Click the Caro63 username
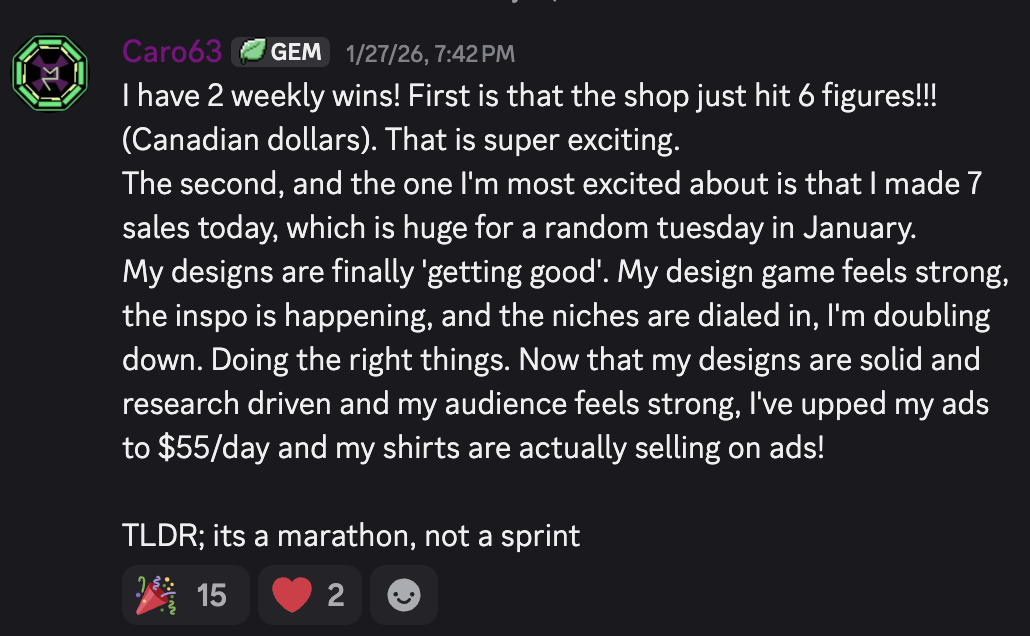This screenshot has height=636, width=1030. tap(172, 51)
